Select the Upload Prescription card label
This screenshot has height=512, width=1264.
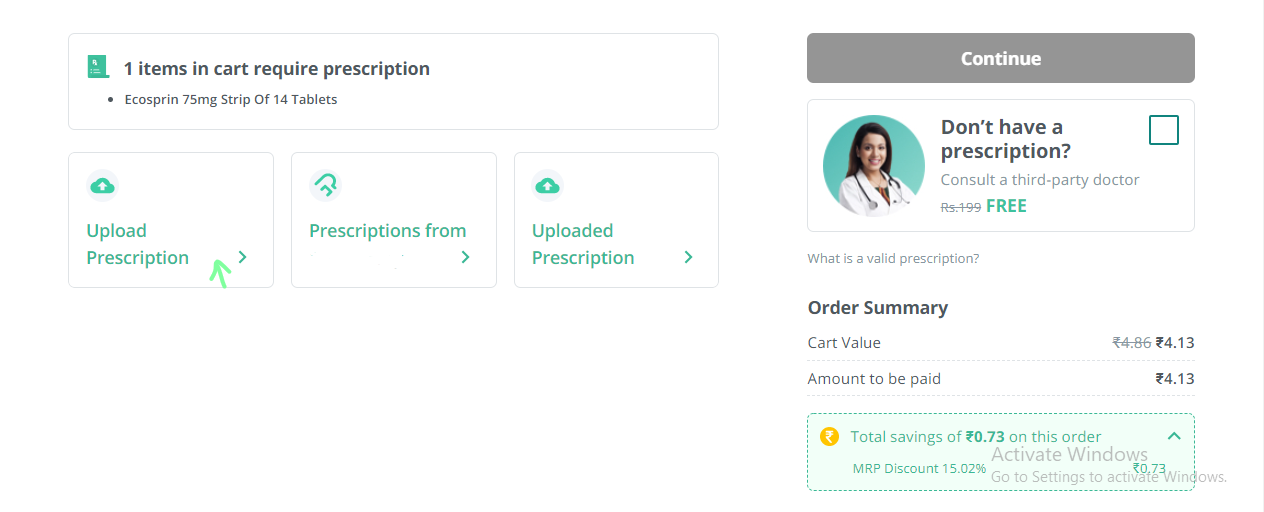[x=138, y=244]
